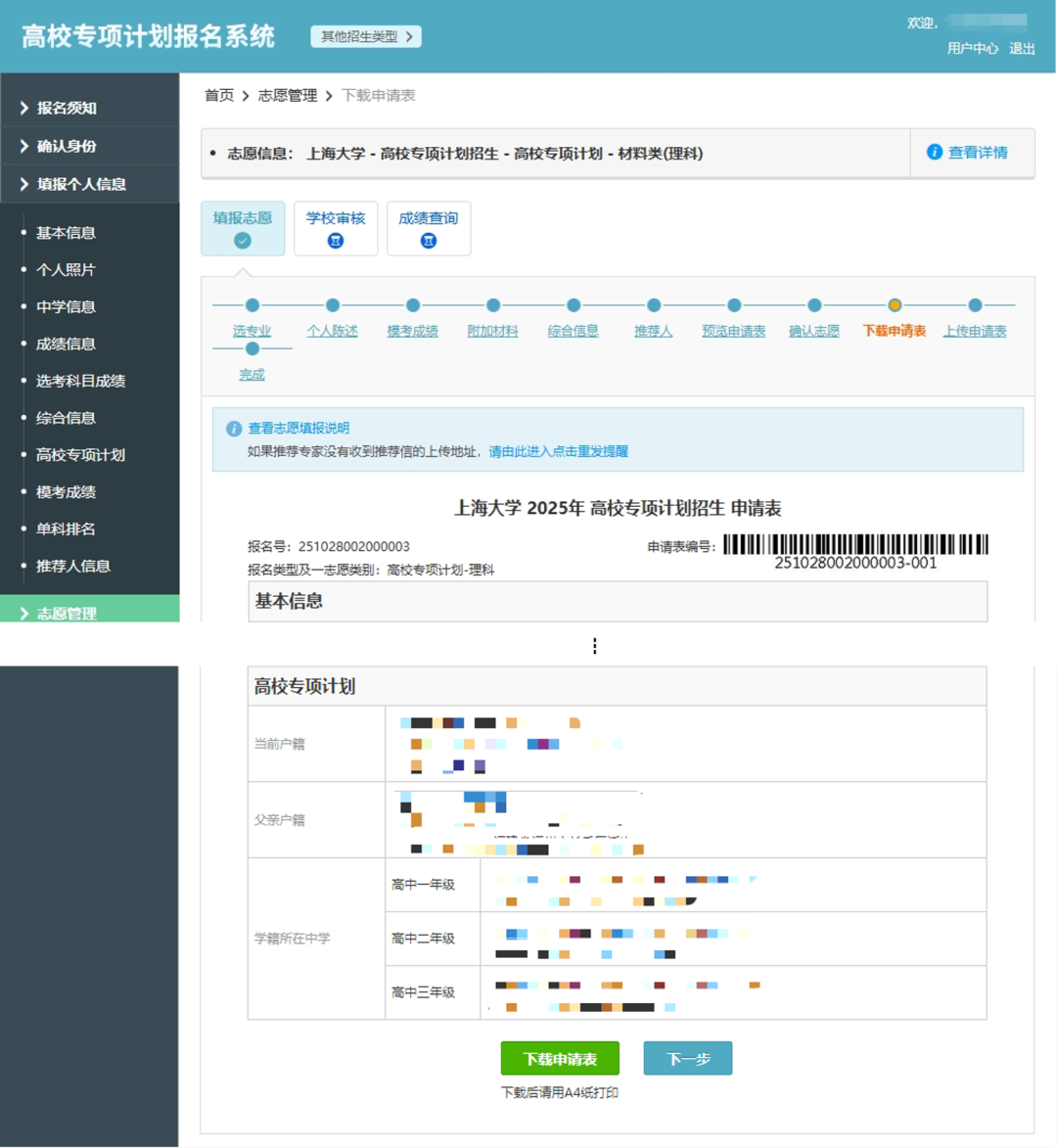Click 下一步 to proceed
Image resolution: width=1057 pixels, height=1148 pixels.
point(687,1058)
